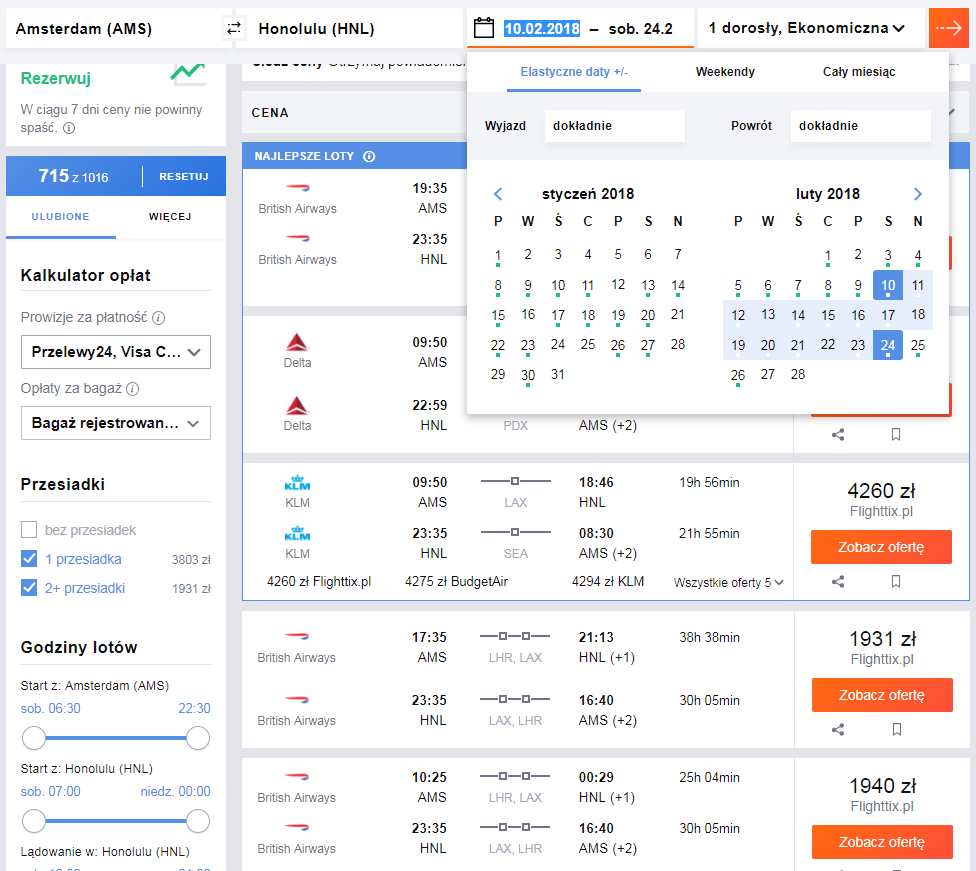976x871 pixels.
Task: Select 24 in luty 2018 calendar
Action: pyautogui.click(x=888, y=345)
